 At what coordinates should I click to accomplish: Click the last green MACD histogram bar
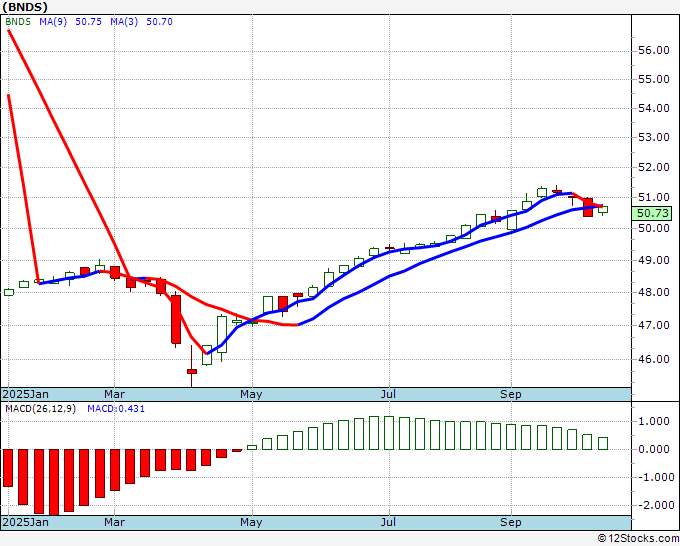(603, 443)
